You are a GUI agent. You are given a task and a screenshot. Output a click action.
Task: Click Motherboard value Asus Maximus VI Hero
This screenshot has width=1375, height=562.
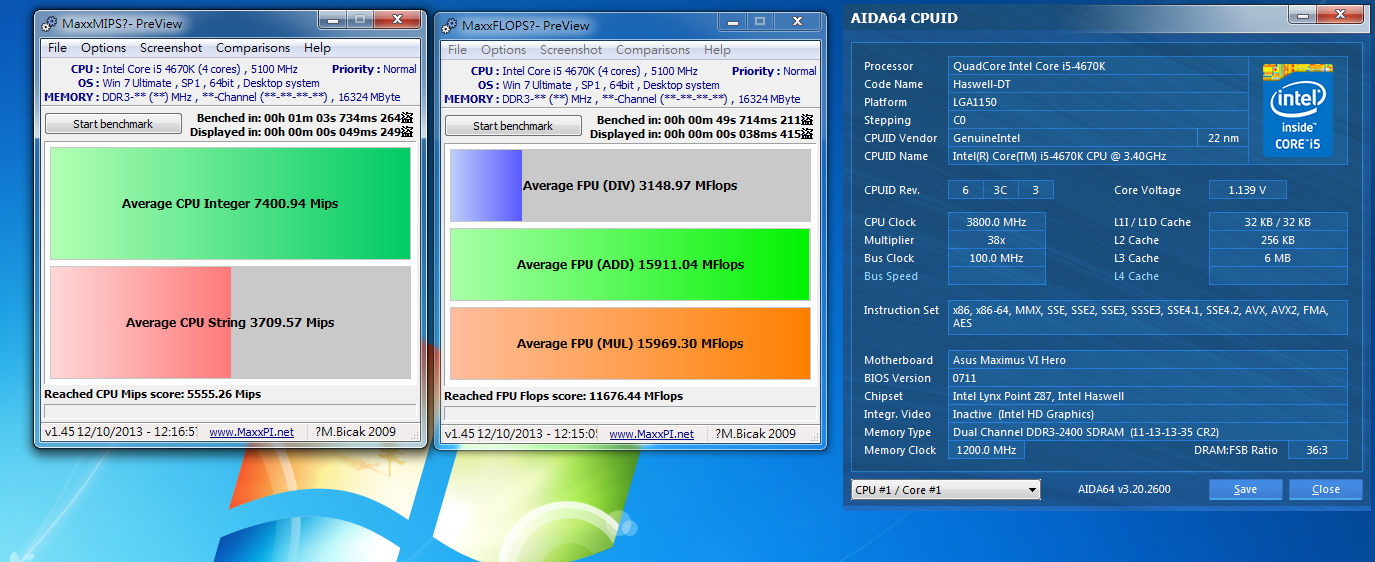point(1148,360)
